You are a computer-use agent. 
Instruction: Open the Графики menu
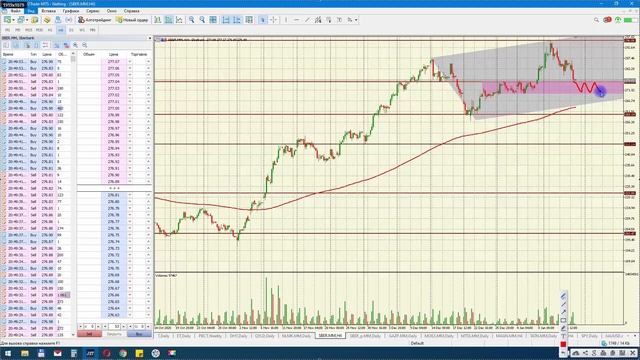71,11
